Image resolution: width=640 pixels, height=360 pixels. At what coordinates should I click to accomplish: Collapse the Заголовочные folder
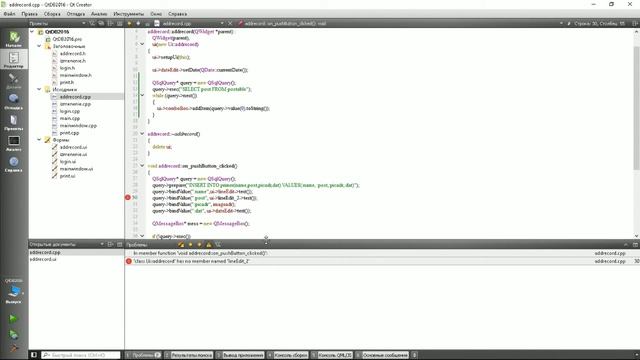[x=39, y=46]
